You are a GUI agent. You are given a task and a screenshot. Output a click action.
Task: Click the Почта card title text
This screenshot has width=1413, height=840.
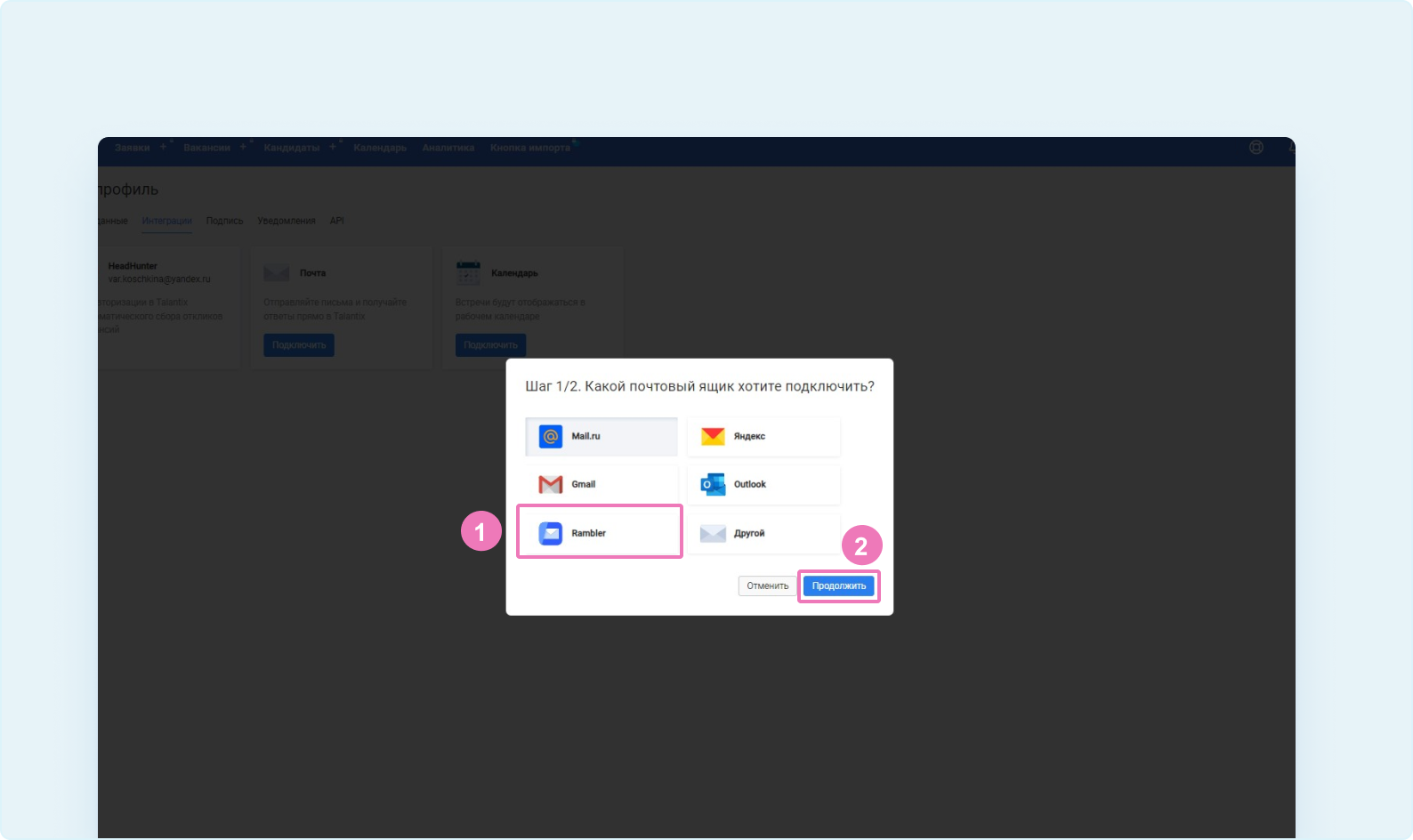[312, 273]
